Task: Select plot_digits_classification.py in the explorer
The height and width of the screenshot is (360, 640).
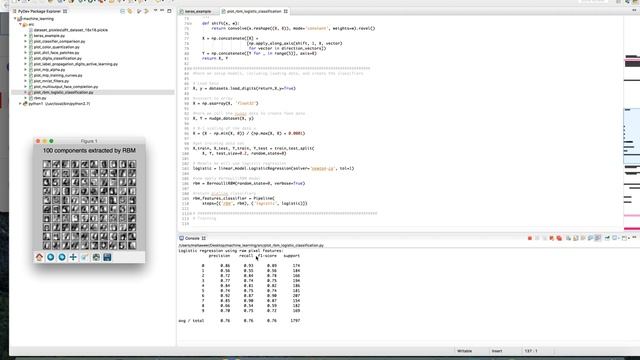Action: (58, 58)
